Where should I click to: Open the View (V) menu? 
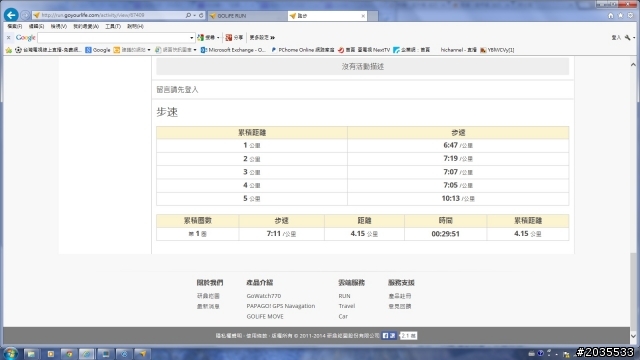58,26
